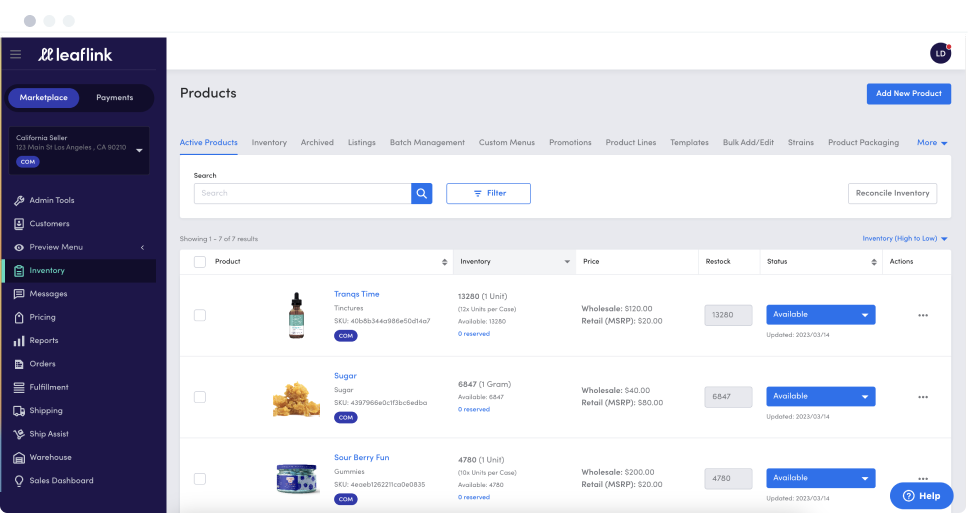
Task: Open the Tranqs Time product link
Action: pyautogui.click(x=357, y=294)
